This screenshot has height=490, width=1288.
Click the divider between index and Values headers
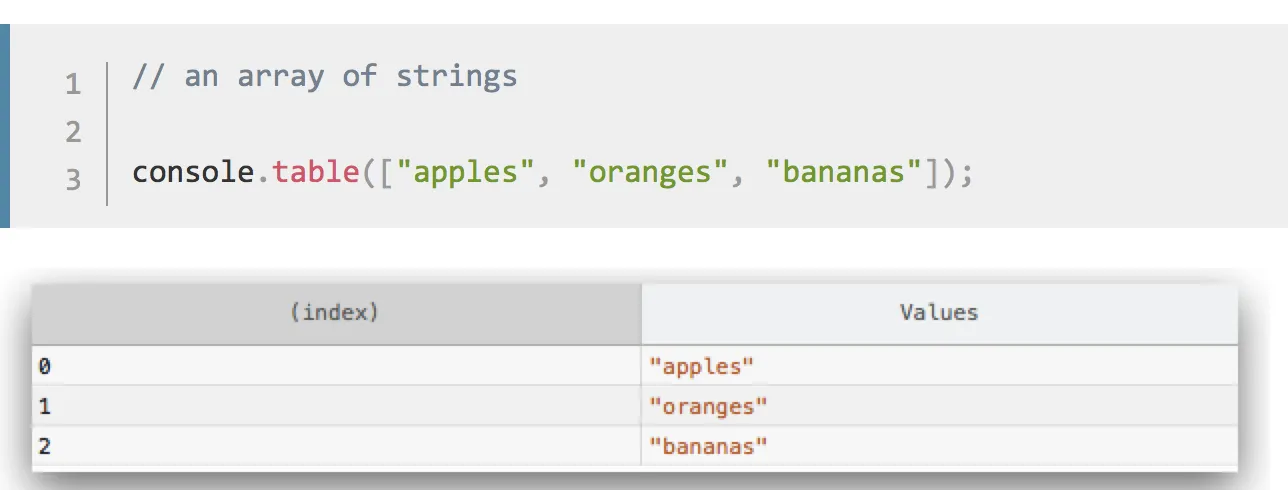(641, 313)
